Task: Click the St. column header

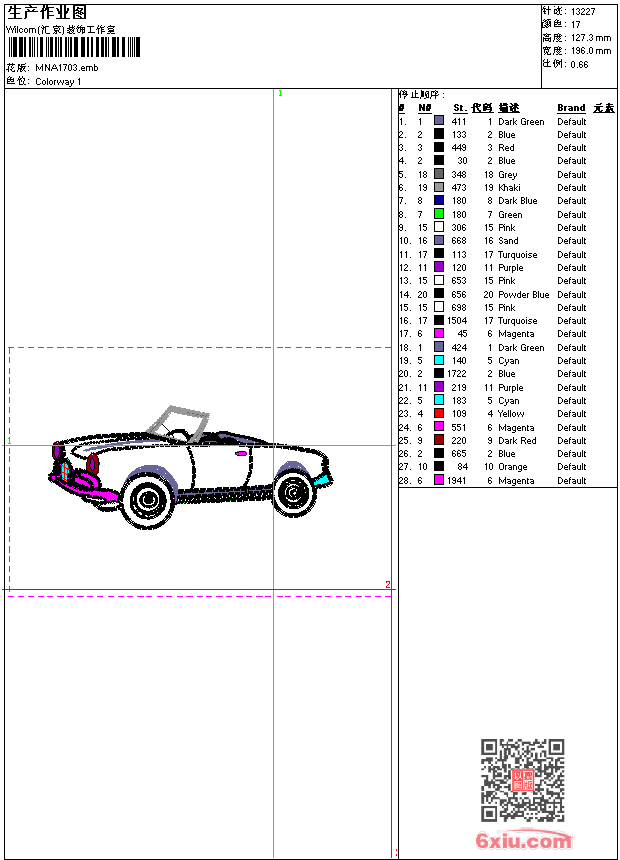Action: point(459,108)
